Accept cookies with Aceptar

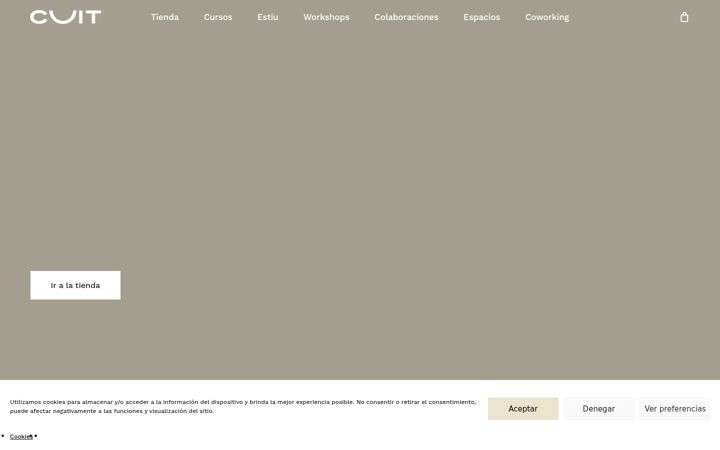click(523, 409)
